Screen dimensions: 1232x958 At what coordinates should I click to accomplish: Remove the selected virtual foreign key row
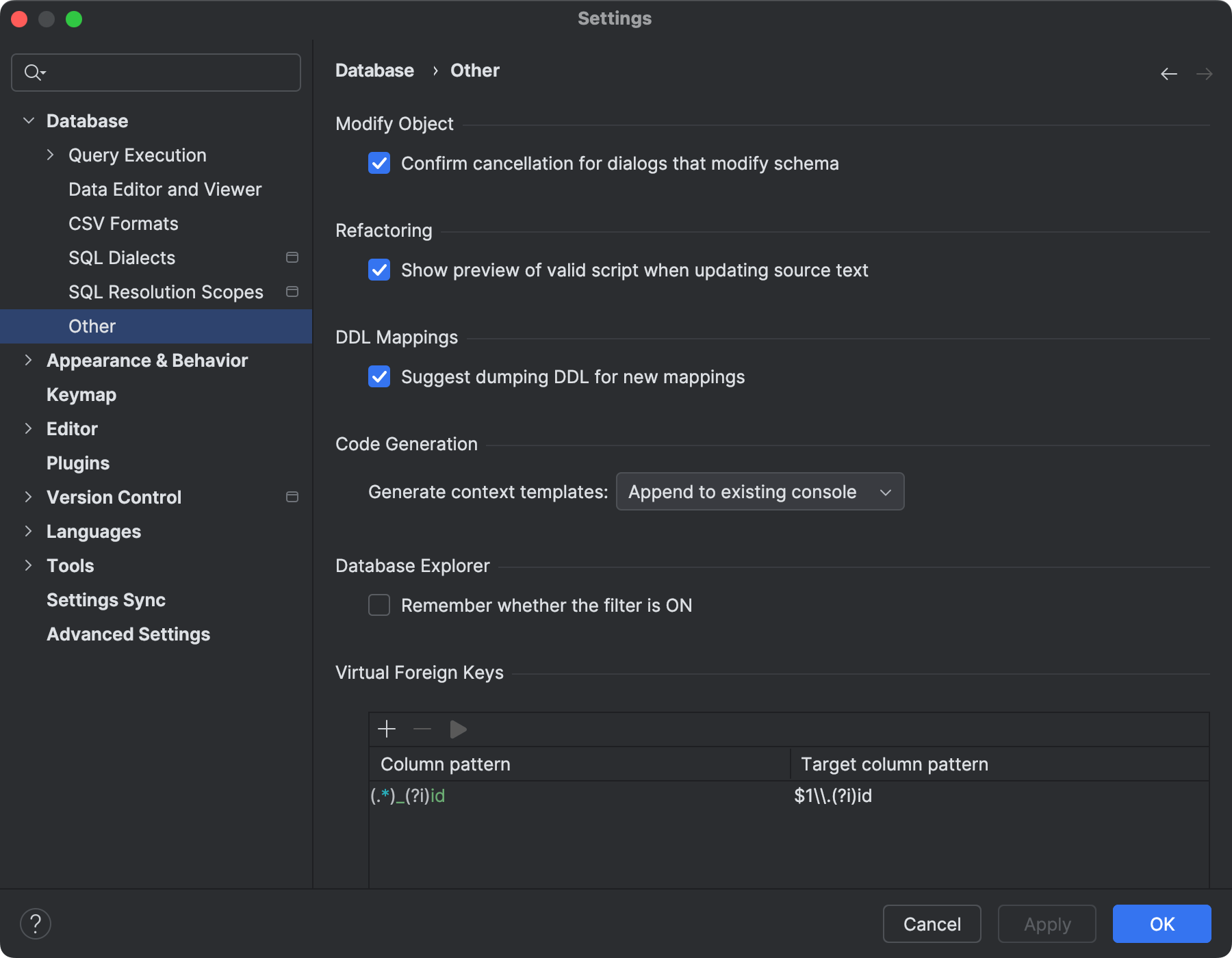[x=422, y=729]
